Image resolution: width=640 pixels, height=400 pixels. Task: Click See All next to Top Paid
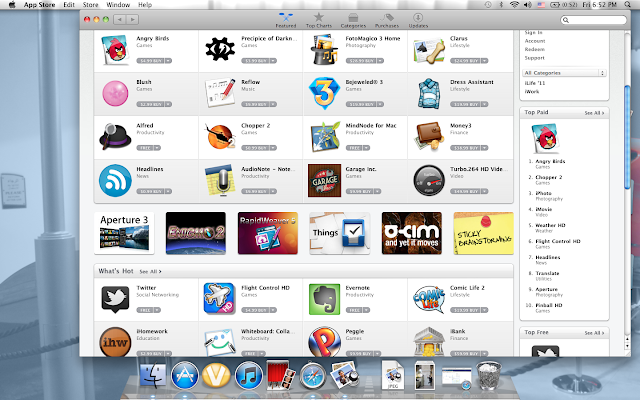tap(594, 113)
